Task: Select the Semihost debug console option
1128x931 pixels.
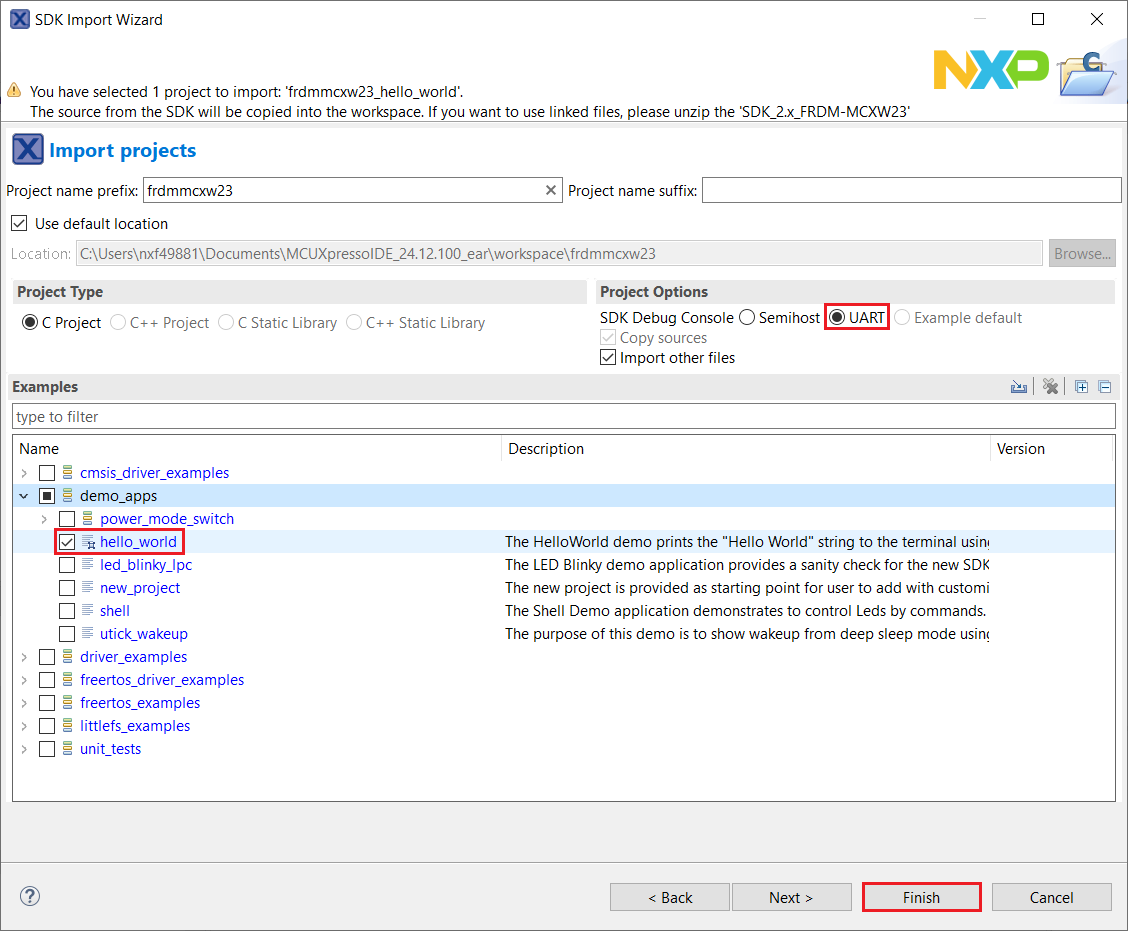Action: point(747,317)
